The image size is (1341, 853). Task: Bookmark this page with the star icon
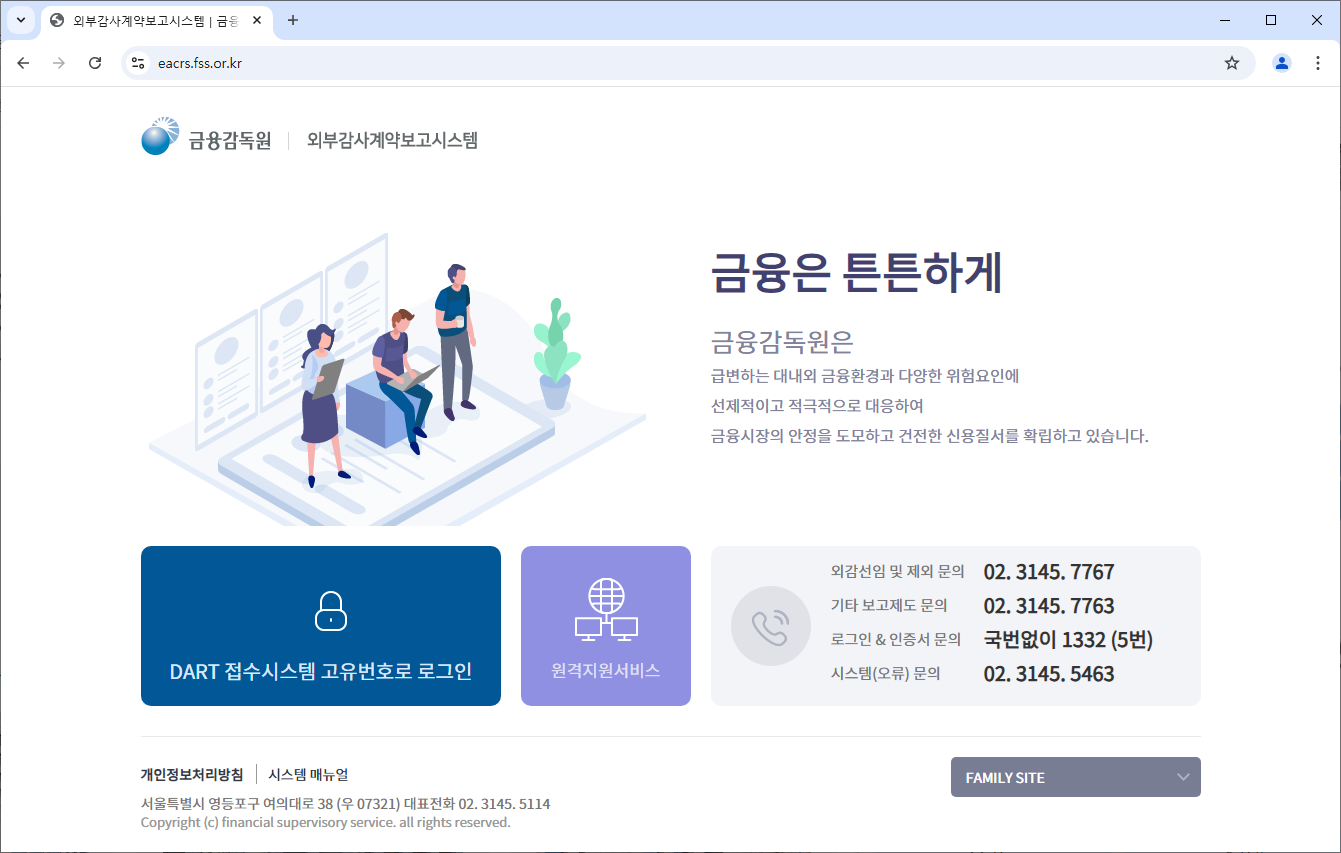[x=1232, y=63]
